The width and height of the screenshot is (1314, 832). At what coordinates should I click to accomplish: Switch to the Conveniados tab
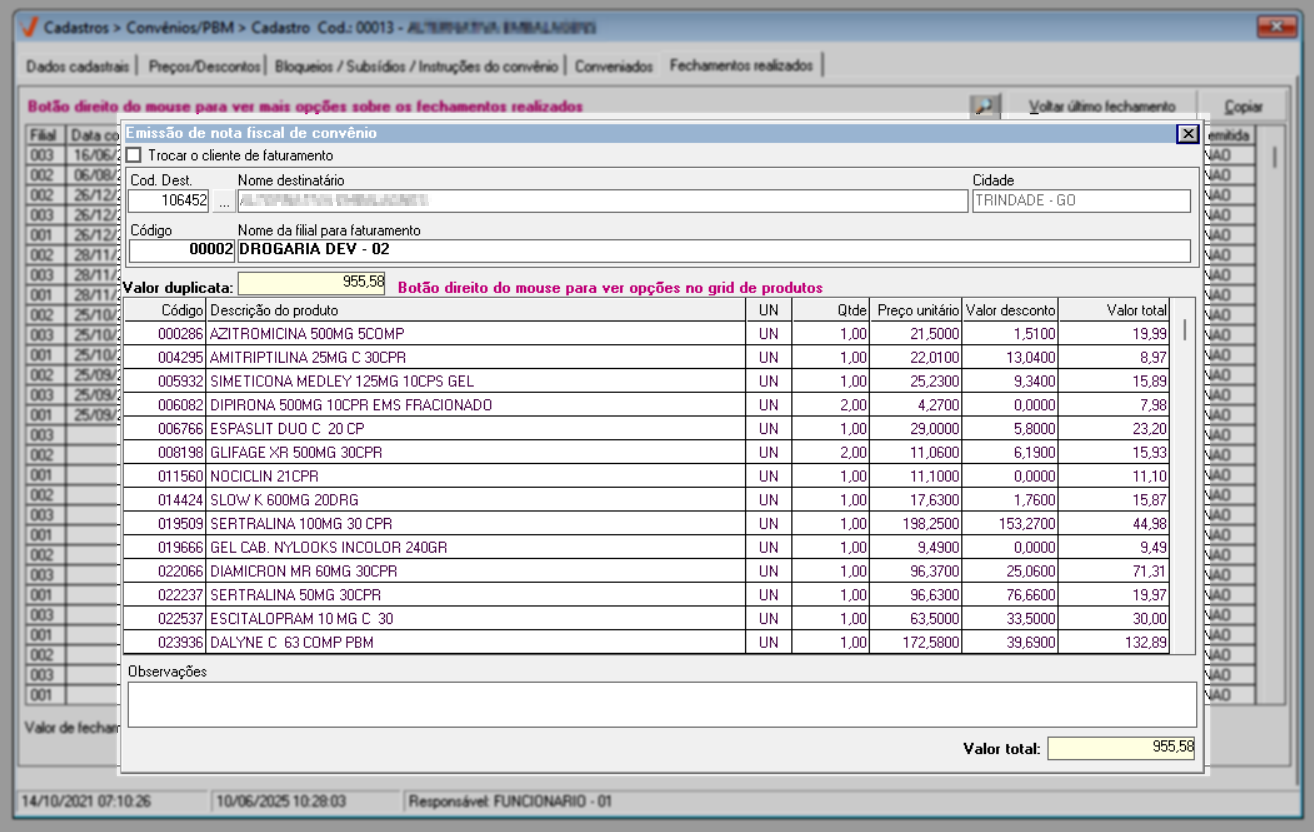[x=613, y=66]
